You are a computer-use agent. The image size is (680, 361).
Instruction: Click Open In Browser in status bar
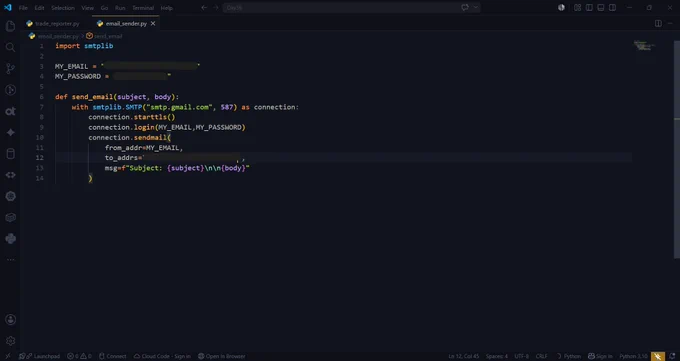[221, 356]
